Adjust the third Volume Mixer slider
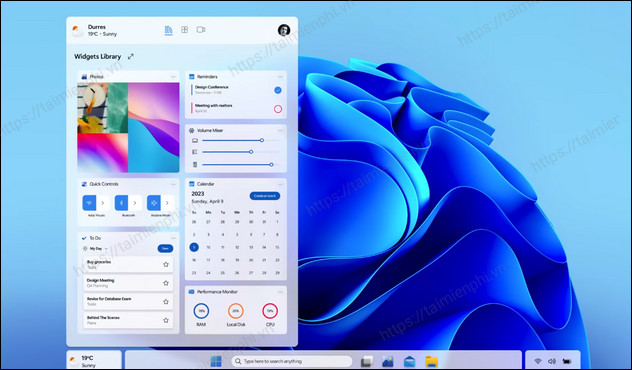632x370 pixels. pyautogui.click(x=271, y=164)
